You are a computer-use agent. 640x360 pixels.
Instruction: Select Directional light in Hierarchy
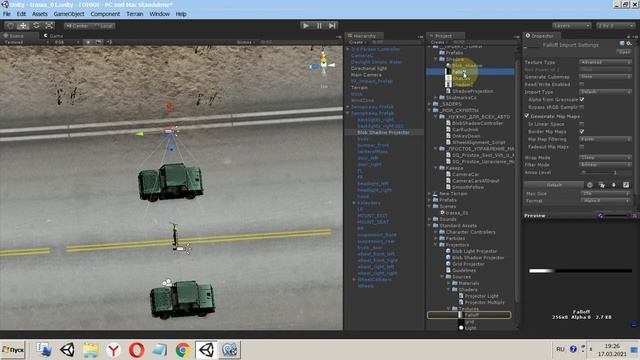click(x=369, y=69)
